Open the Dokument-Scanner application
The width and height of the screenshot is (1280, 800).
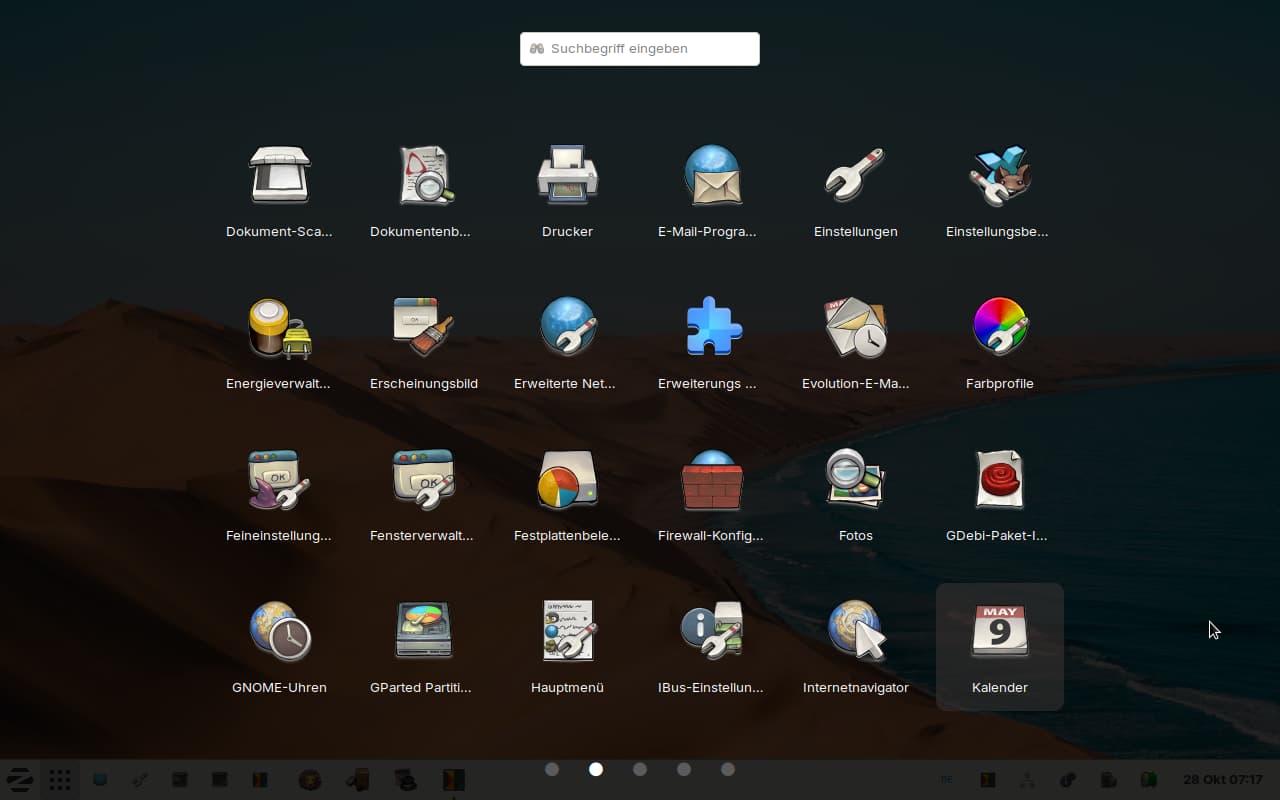pyautogui.click(x=279, y=176)
